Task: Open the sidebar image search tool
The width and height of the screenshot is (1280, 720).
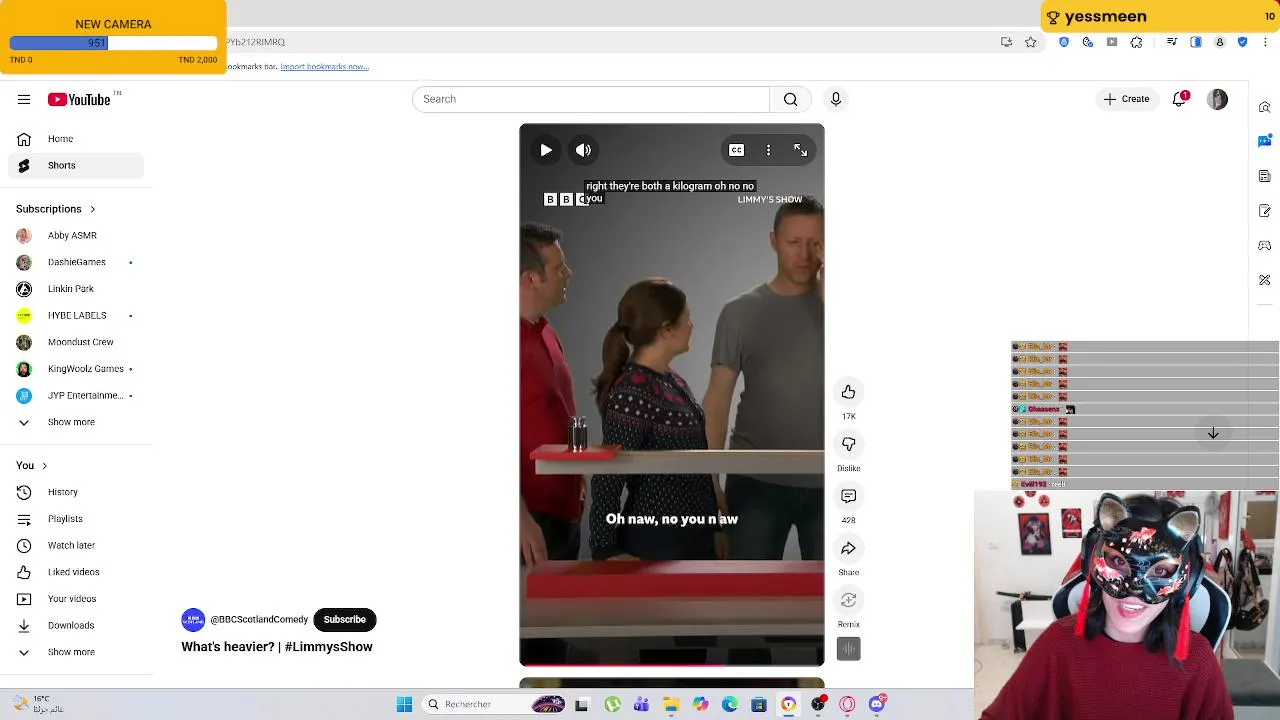Action: click(x=1265, y=107)
